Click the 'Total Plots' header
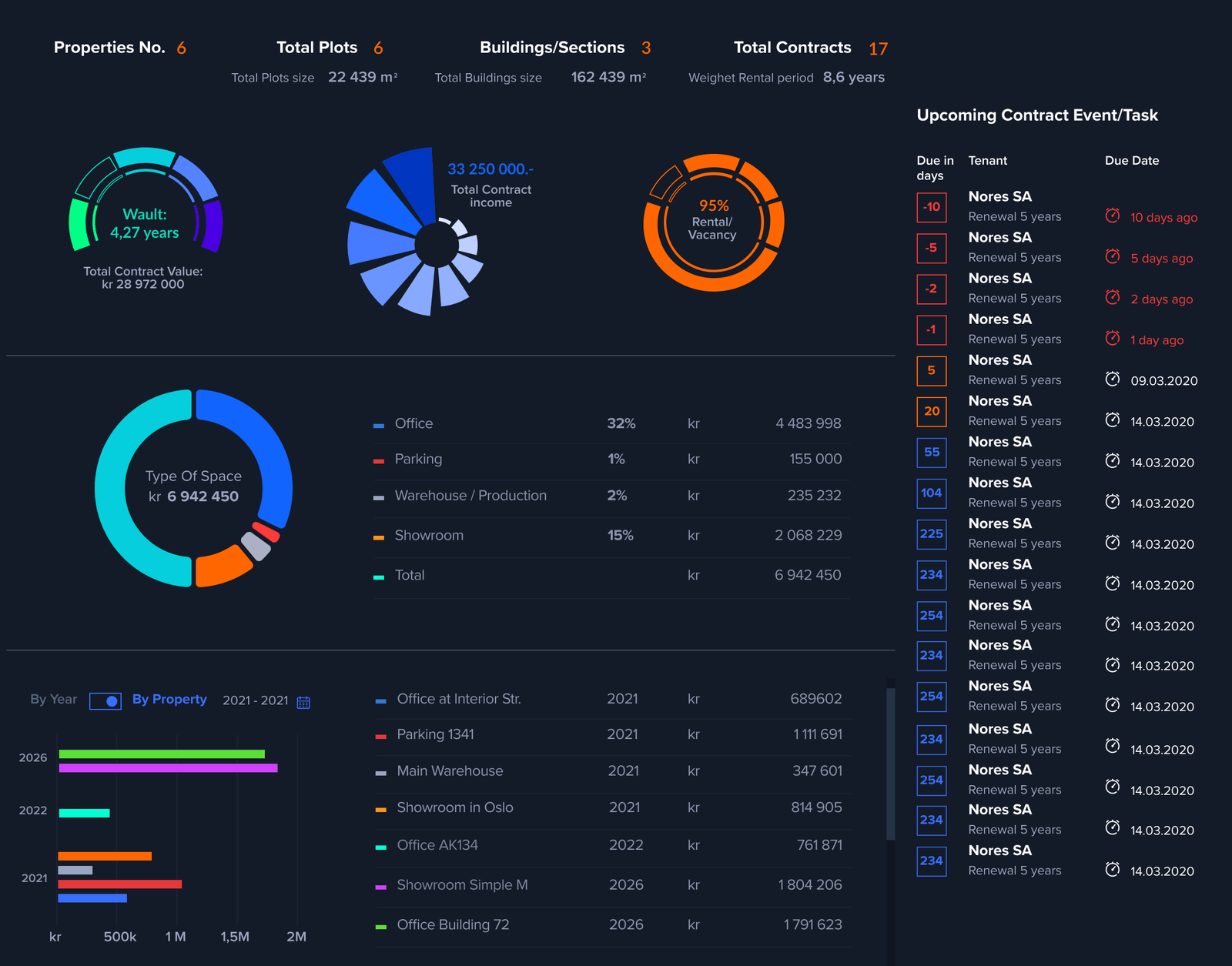 pyautogui.click(x=316, y=48)
